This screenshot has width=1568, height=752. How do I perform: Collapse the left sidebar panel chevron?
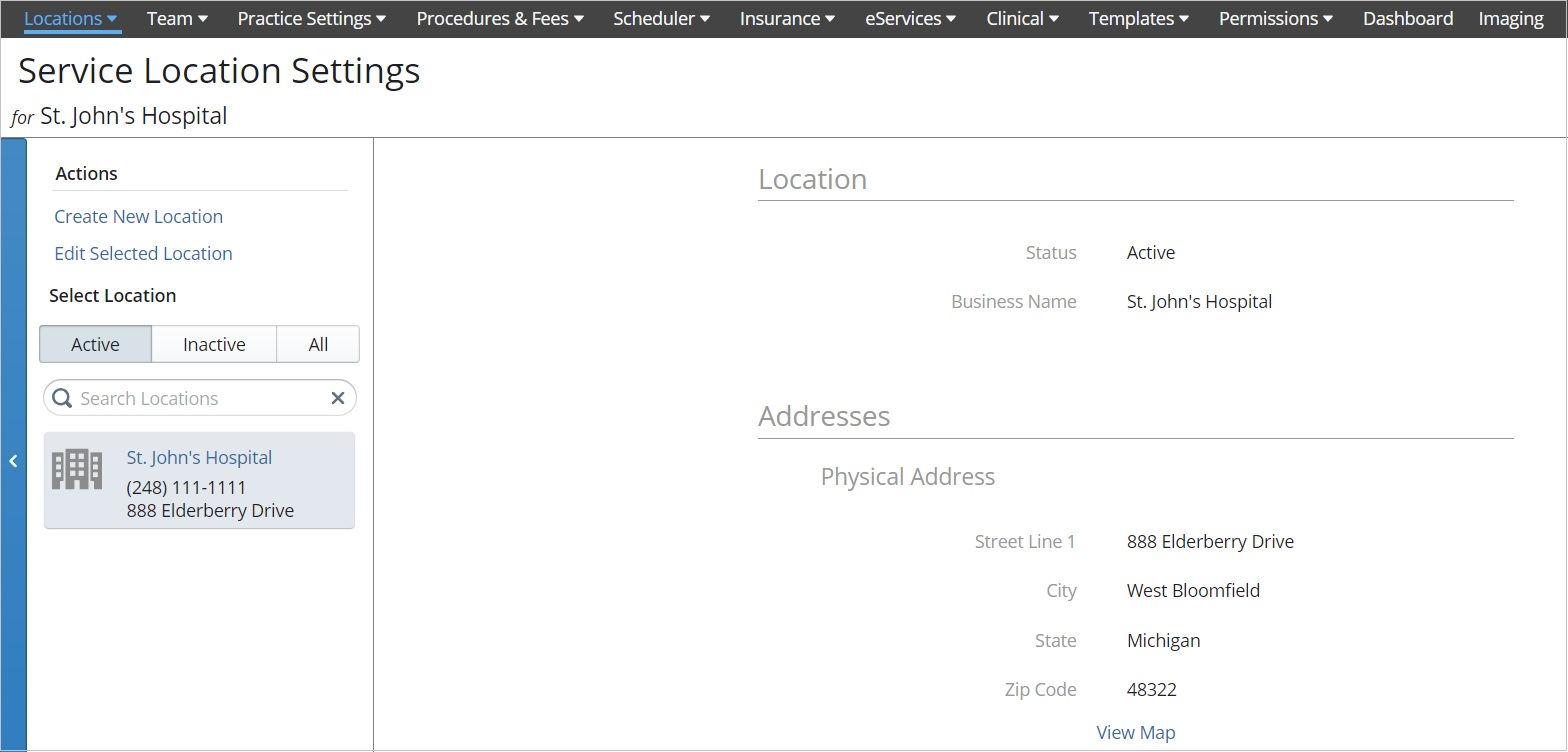13,461
